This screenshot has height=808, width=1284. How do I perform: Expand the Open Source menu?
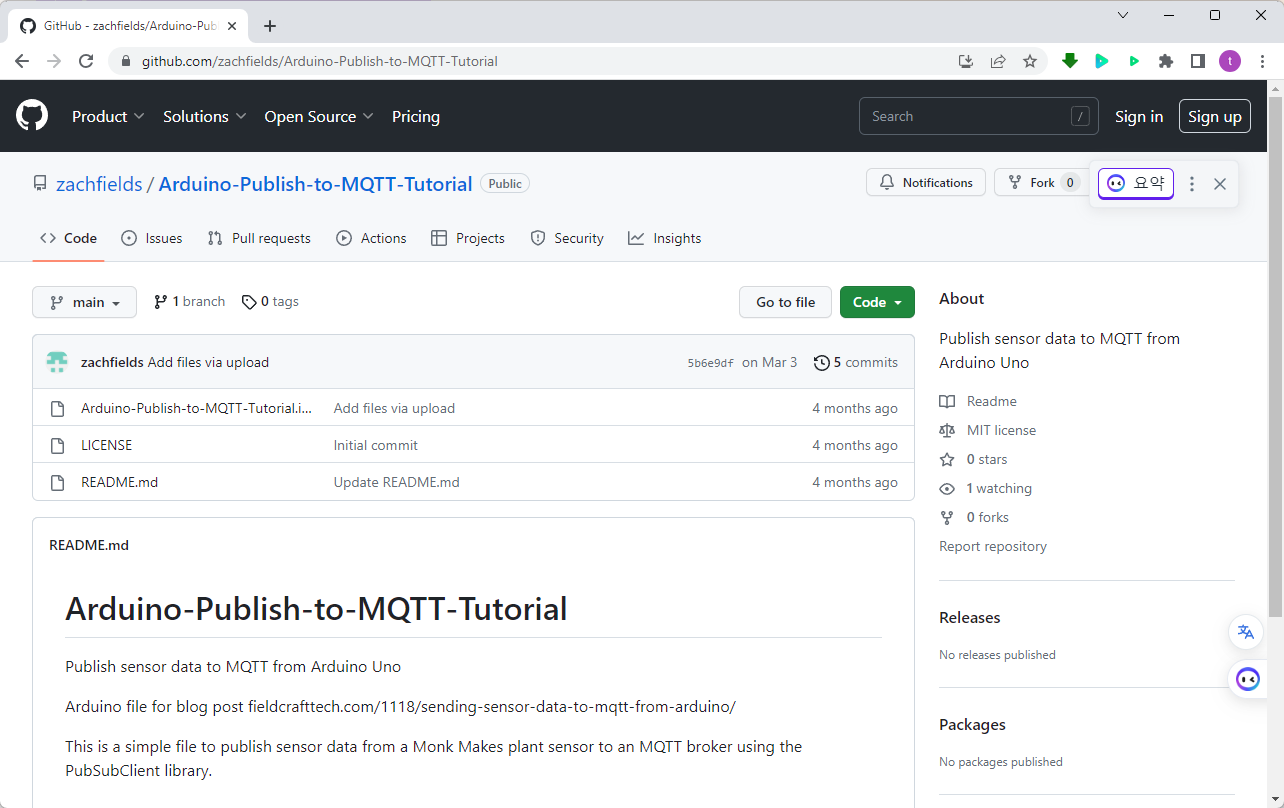click(319, 116)
